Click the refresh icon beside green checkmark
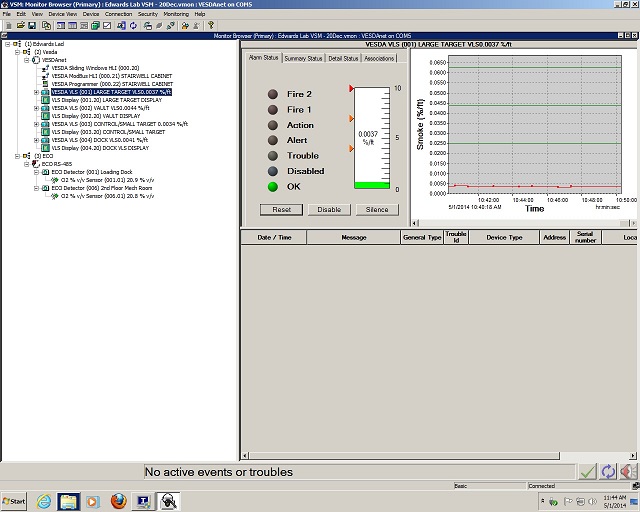The height and width of the screenshot is (512, 640). coord(607,471)
